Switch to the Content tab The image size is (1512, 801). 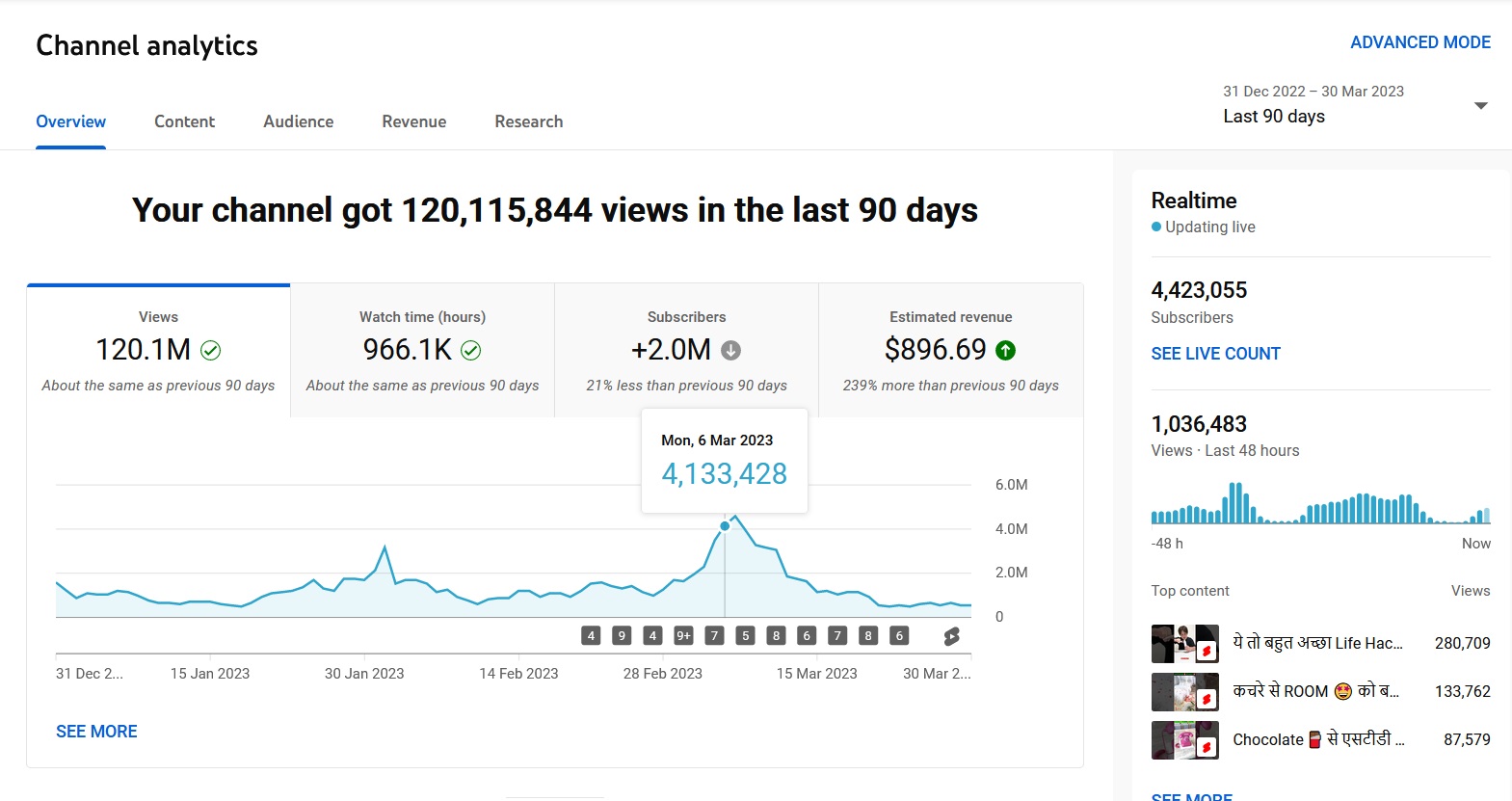(x=184, y=121)
